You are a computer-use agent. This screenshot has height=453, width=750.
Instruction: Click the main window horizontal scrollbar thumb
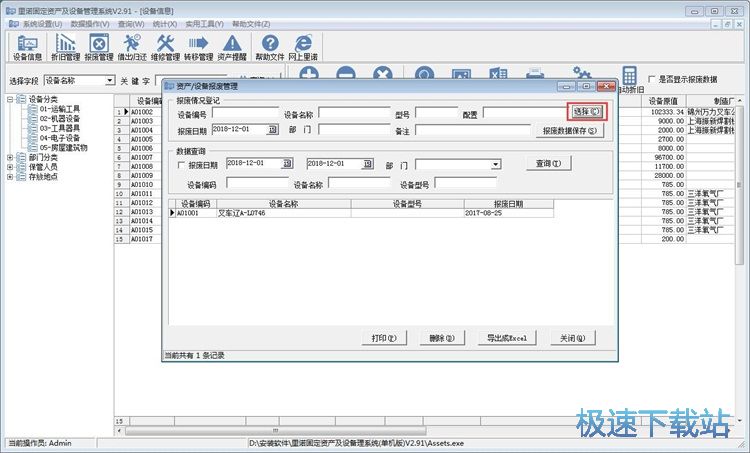[x=275, y=431]
